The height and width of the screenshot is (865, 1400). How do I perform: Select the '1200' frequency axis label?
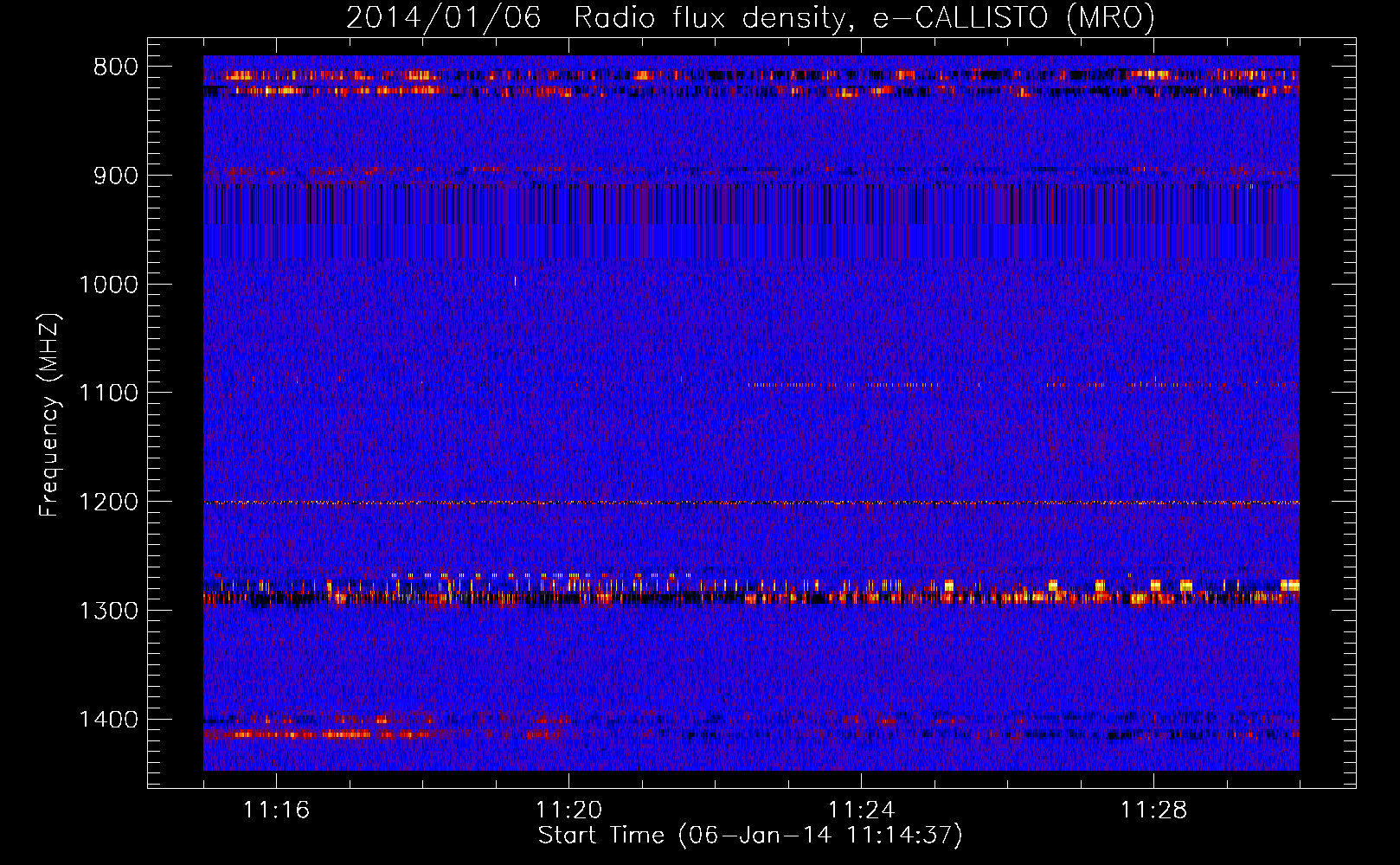pyautogui.click(x=109, y=502)
